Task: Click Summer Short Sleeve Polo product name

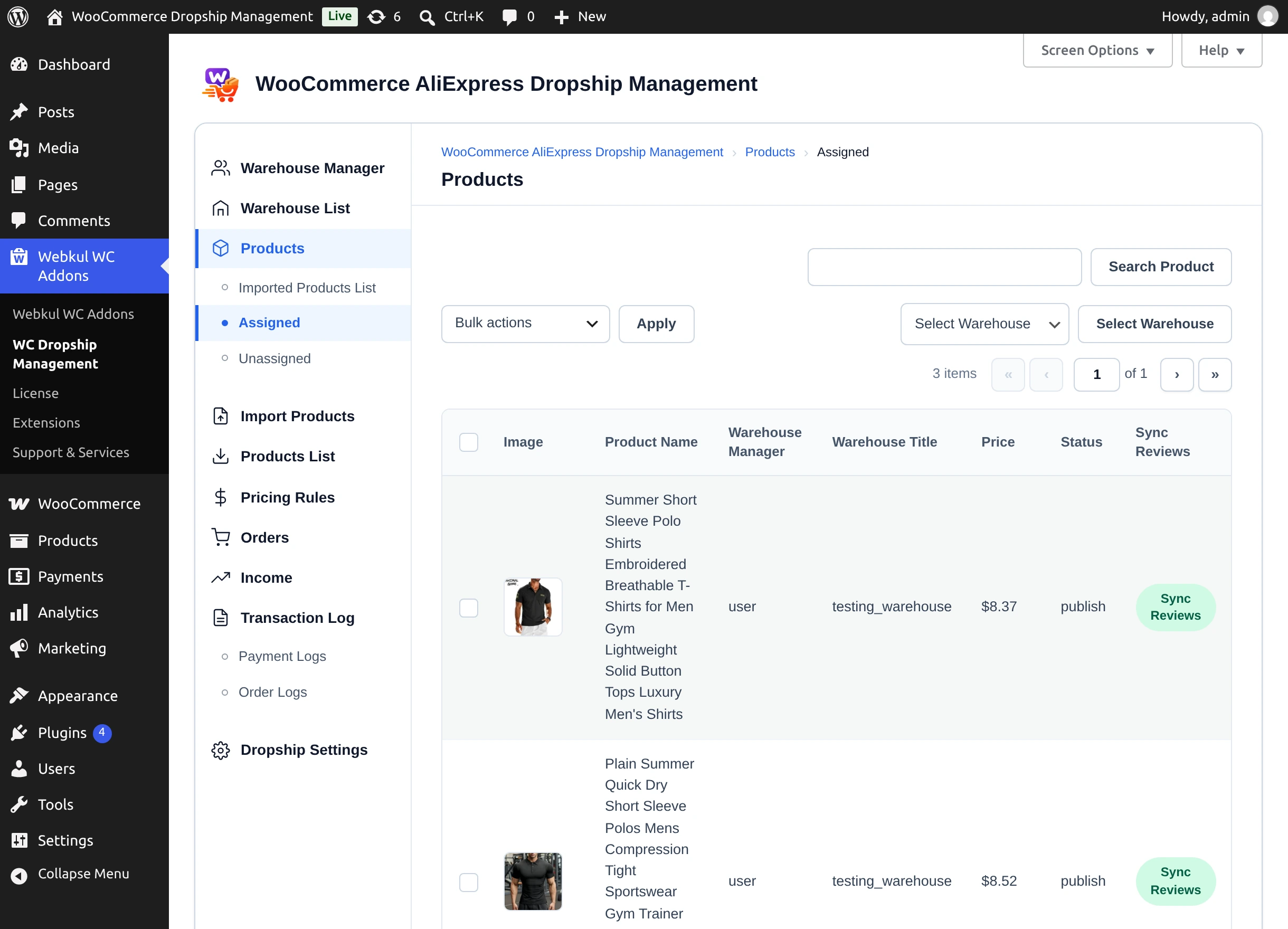Action: [650, 607]
